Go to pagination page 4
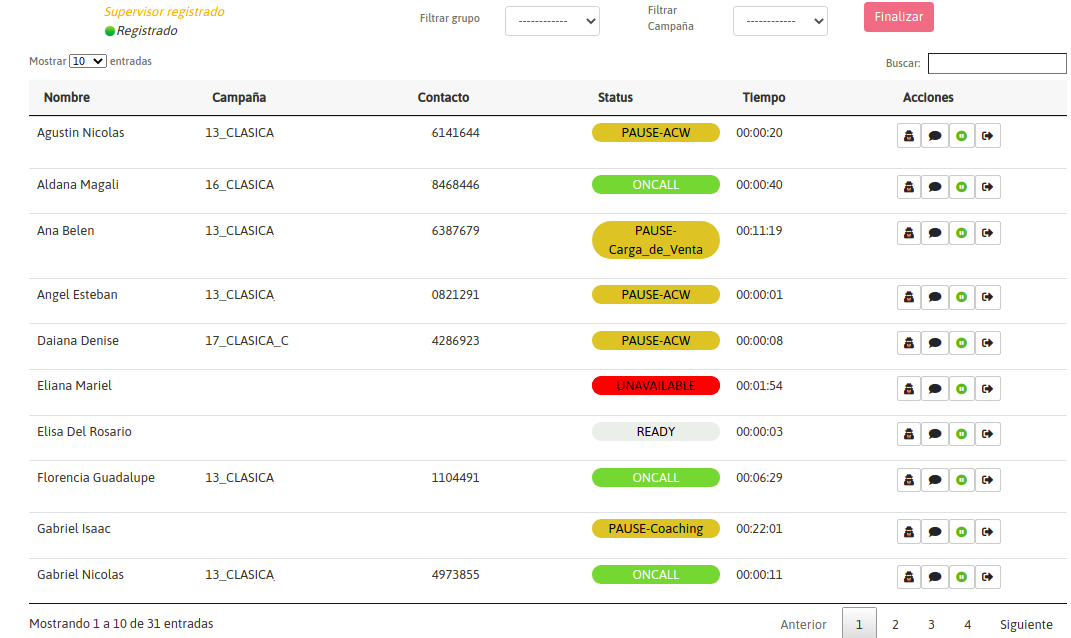 pos(967,624)
